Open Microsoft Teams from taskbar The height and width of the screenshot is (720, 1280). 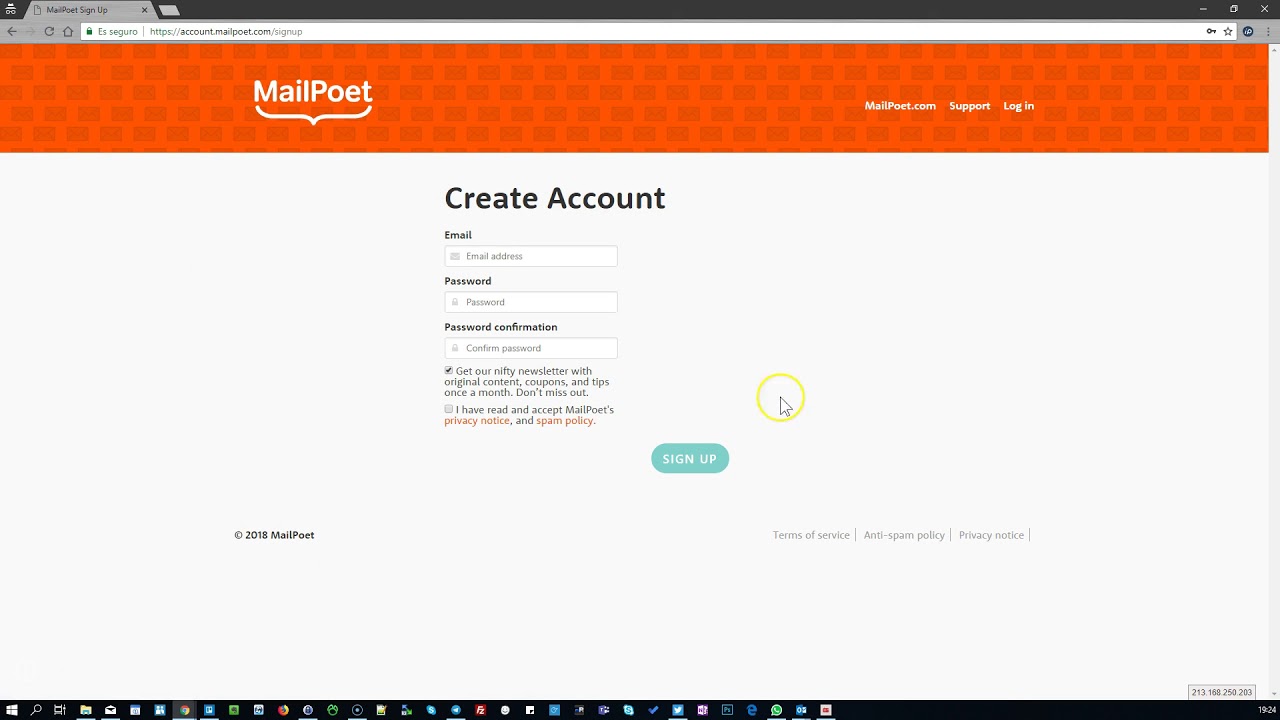(x=603, y=710)
